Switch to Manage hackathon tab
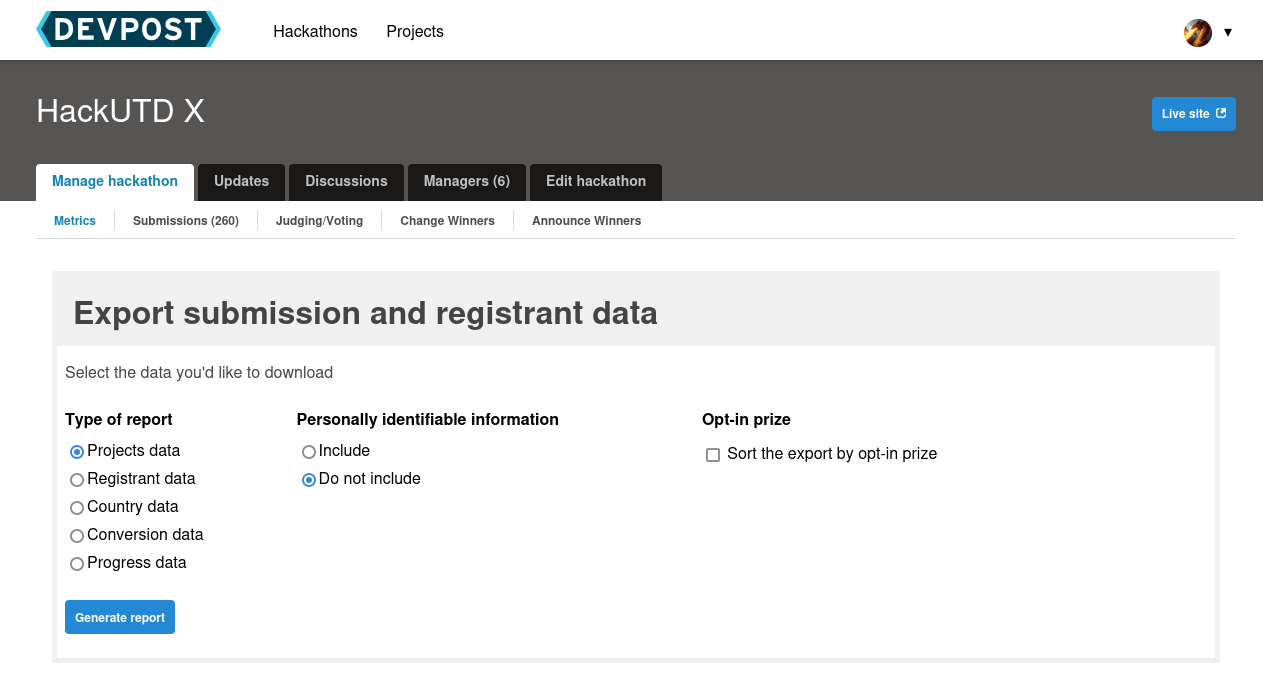This screenshot has width=1263, height=682. point(115,182)
